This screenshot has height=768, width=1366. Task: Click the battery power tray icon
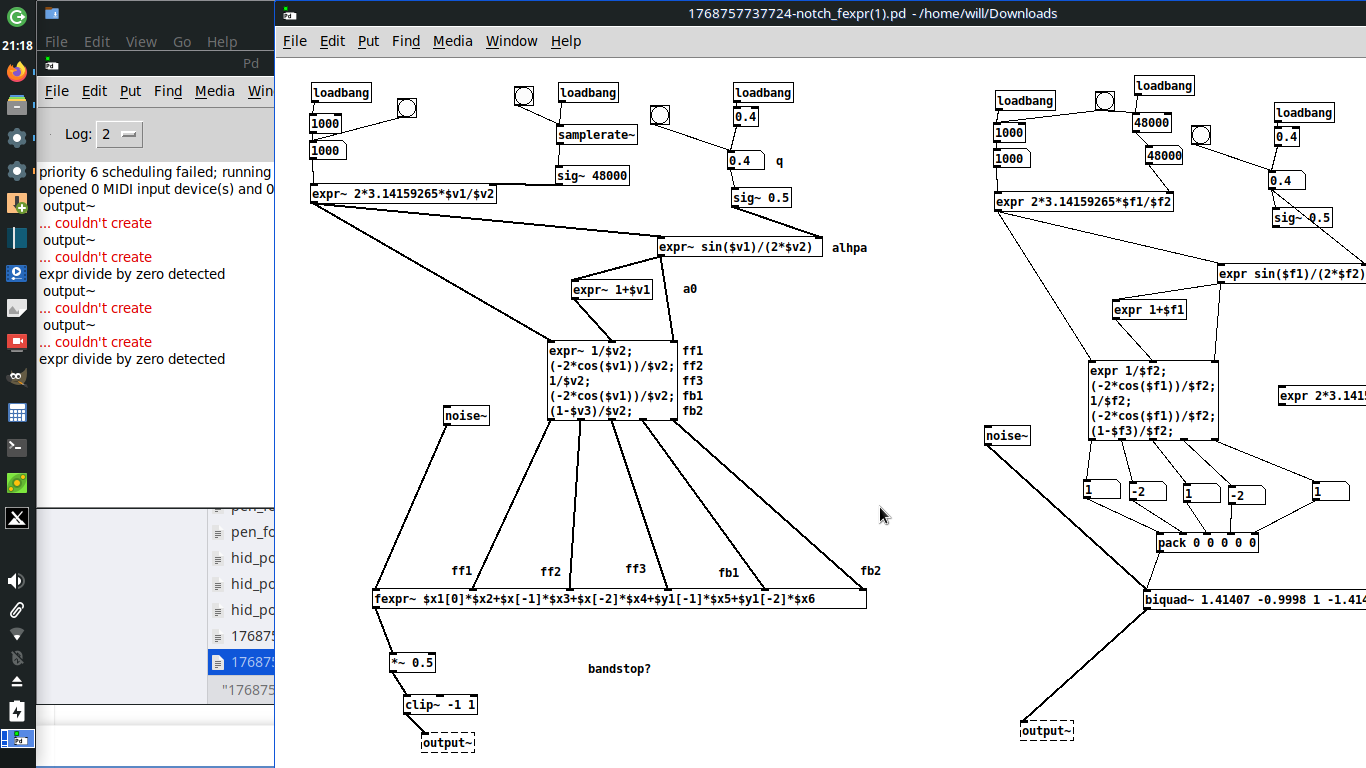click(x=17, y=711)
